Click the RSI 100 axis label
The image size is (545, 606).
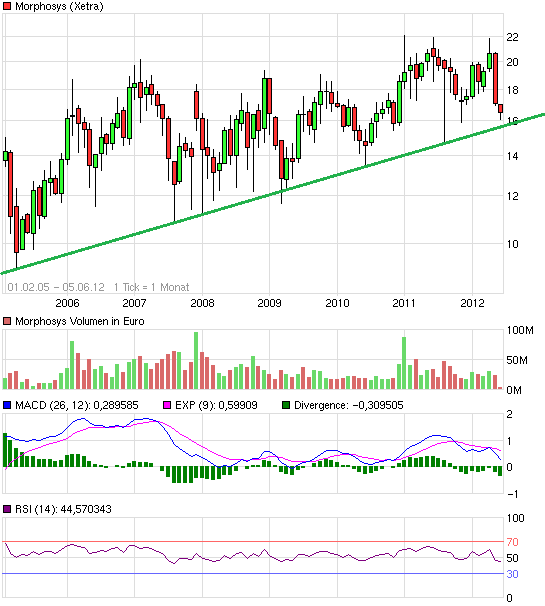click(515, 518)
